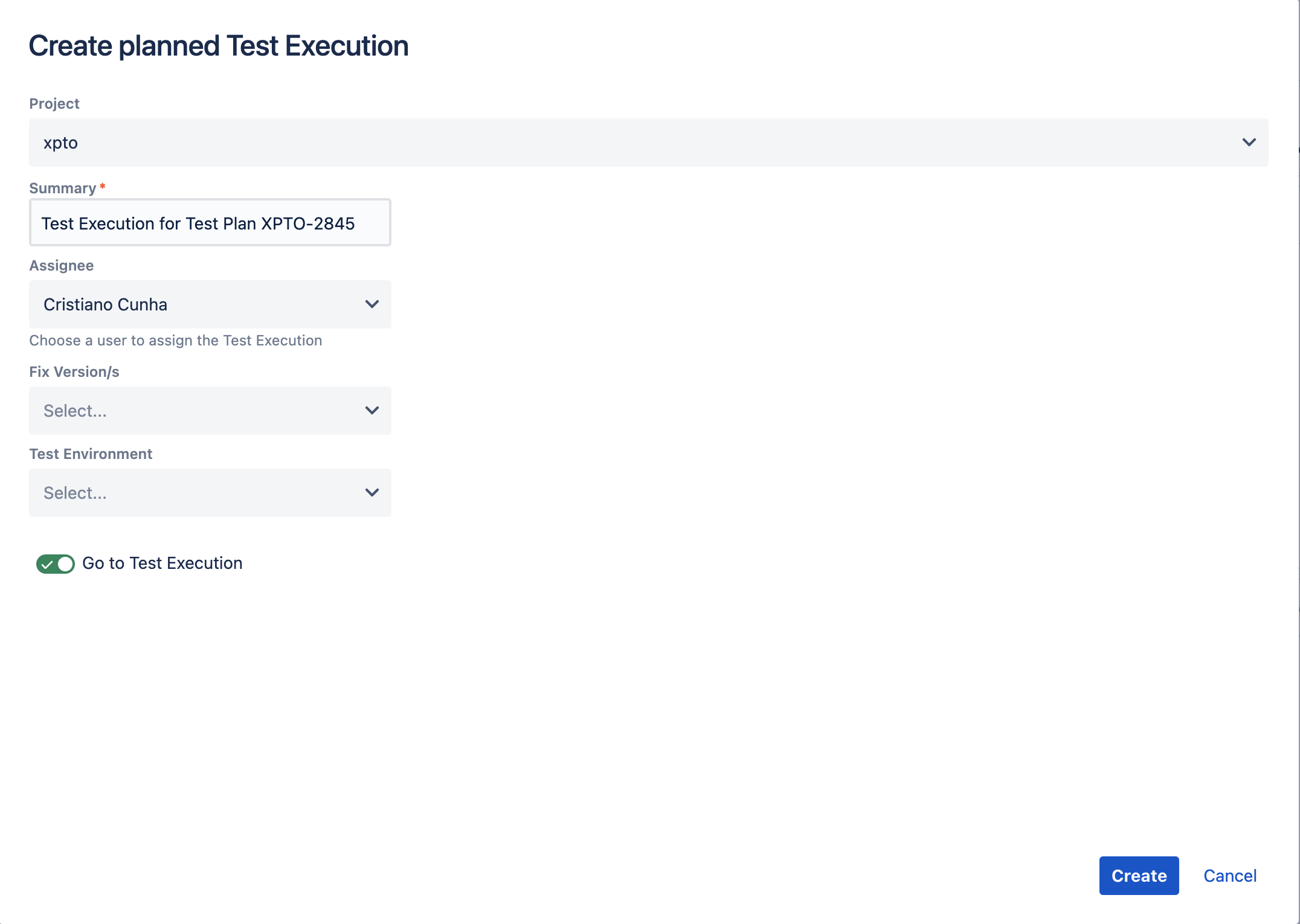
Task: Open the xpto Project selector
Action: coord(649,143)
